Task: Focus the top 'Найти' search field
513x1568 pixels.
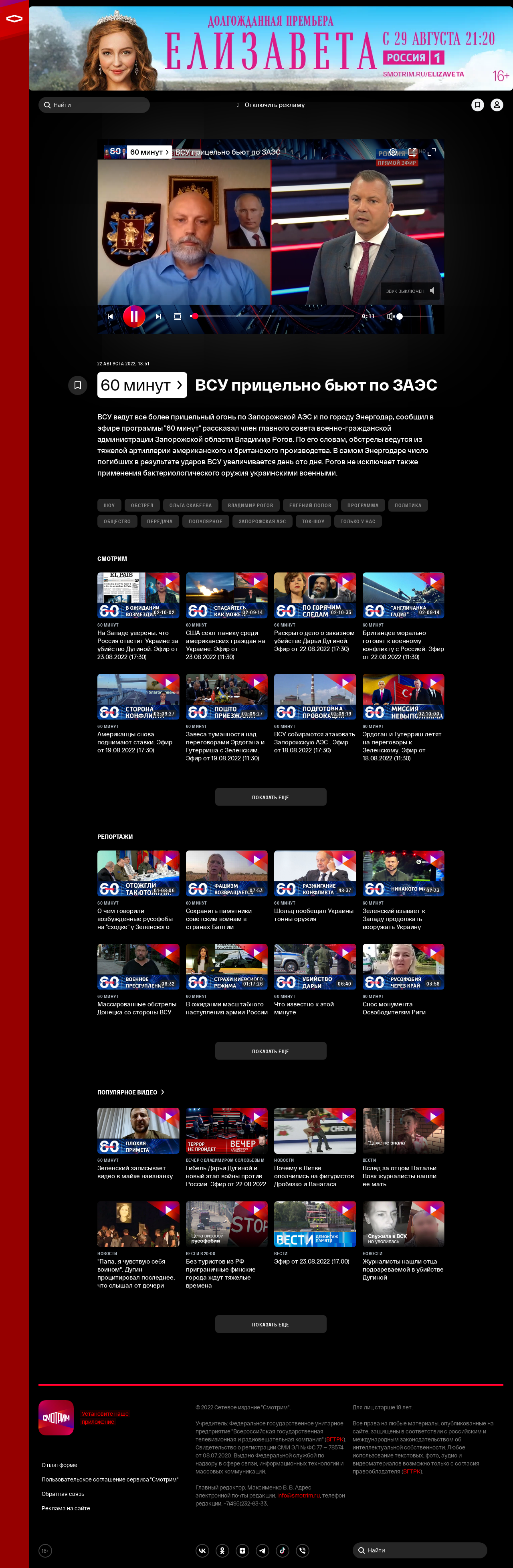Action: pos(94,105)
